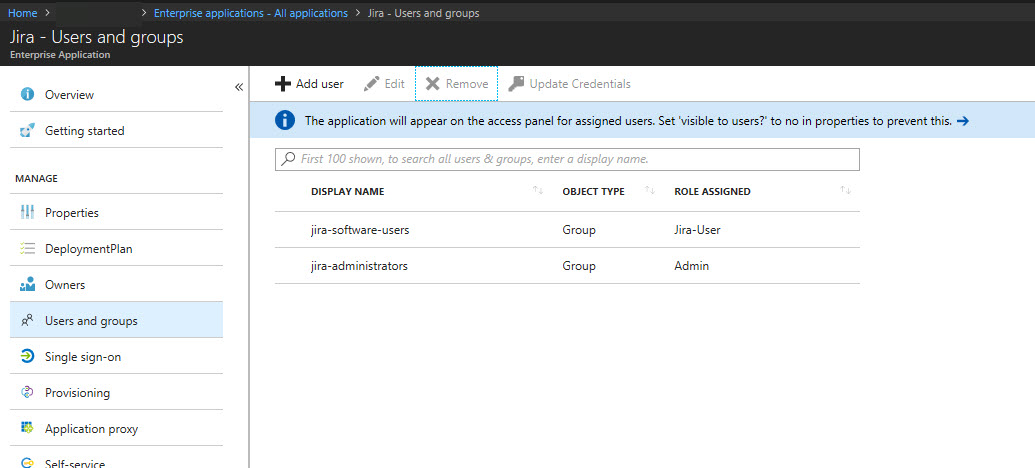The height and width of the screenshot is (468, 1035).
Task: Open the Properties menu item
Action: 116,213
